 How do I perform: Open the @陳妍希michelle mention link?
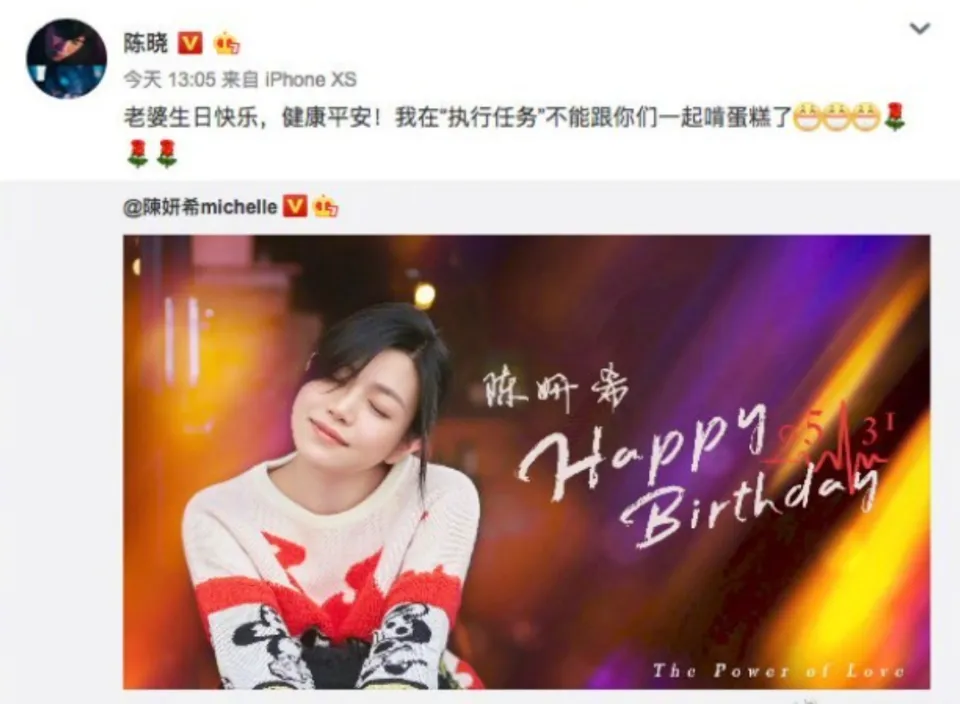pos(200,208)
